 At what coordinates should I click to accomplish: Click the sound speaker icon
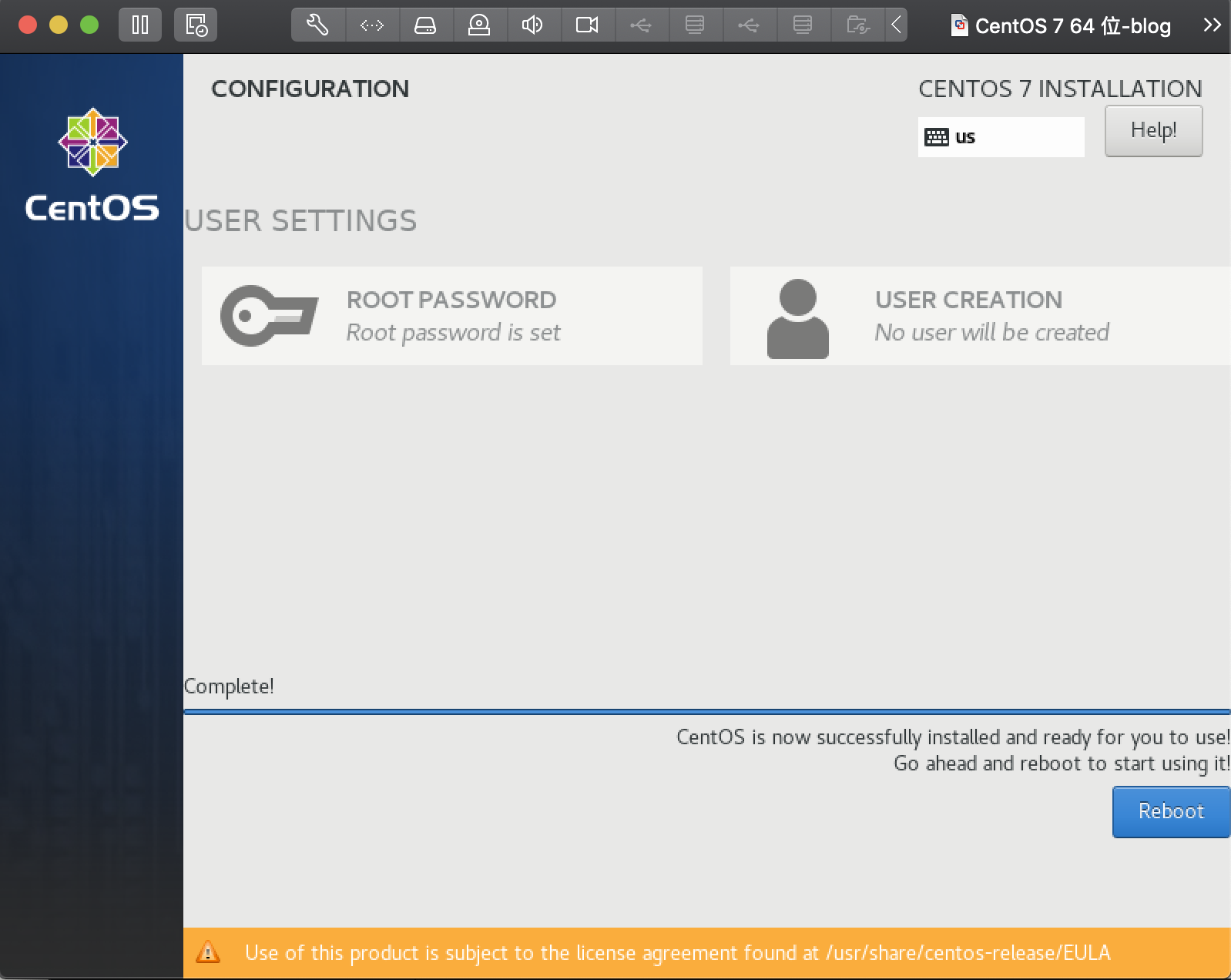pos(532,25)
